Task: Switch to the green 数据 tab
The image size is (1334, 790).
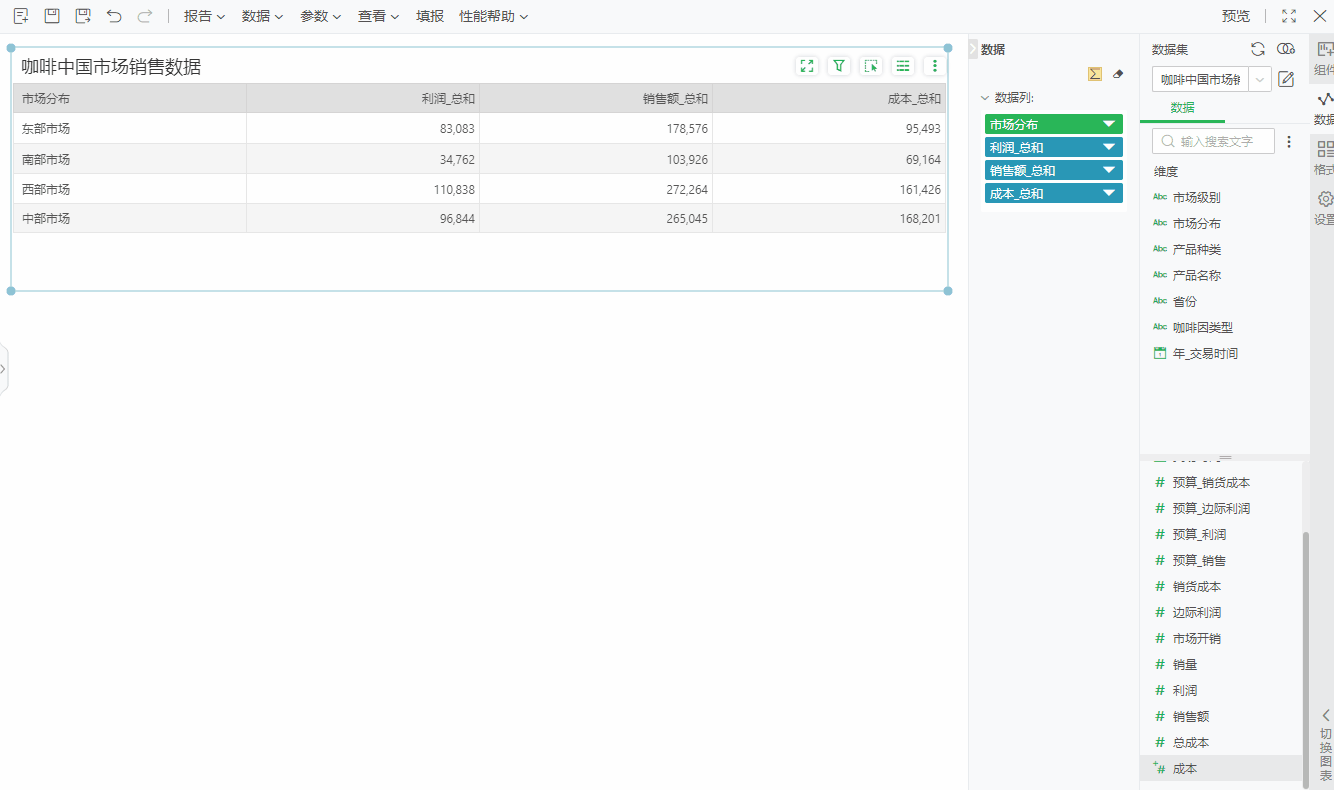Action: point(1183,108)
